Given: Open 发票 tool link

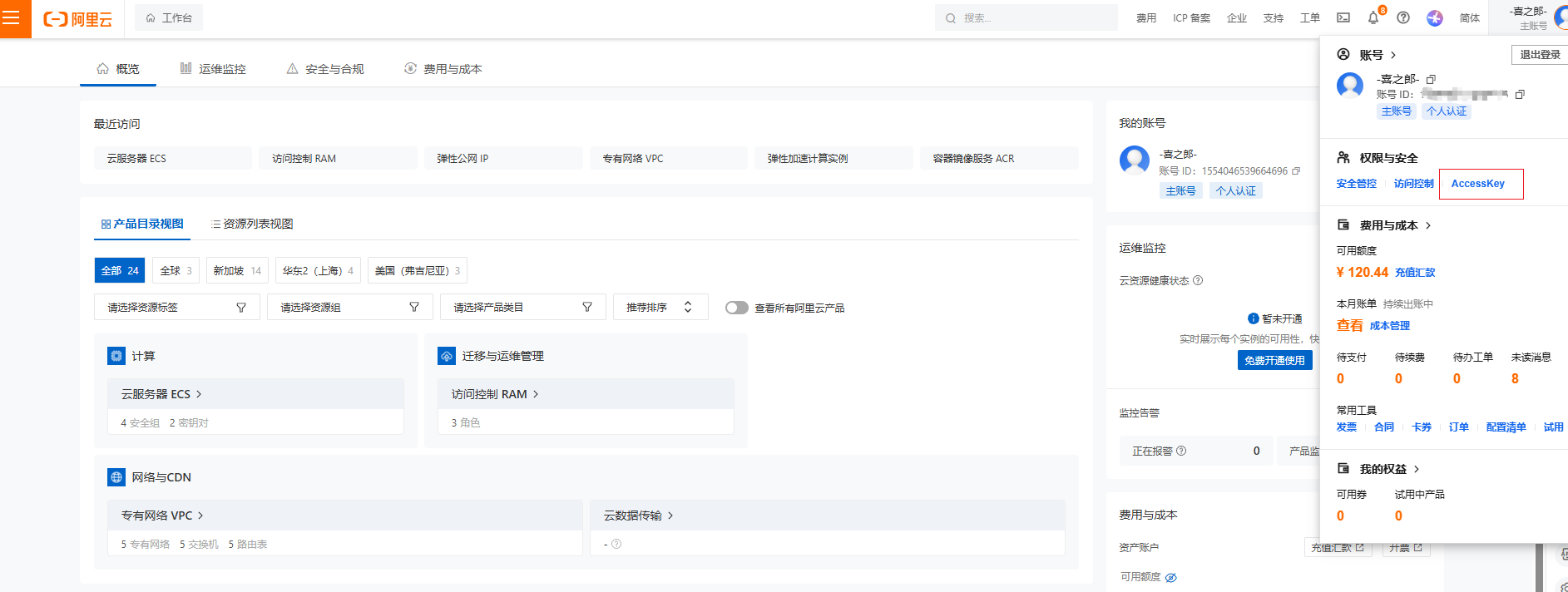Looking at the screenshot, I should 1347,427.
